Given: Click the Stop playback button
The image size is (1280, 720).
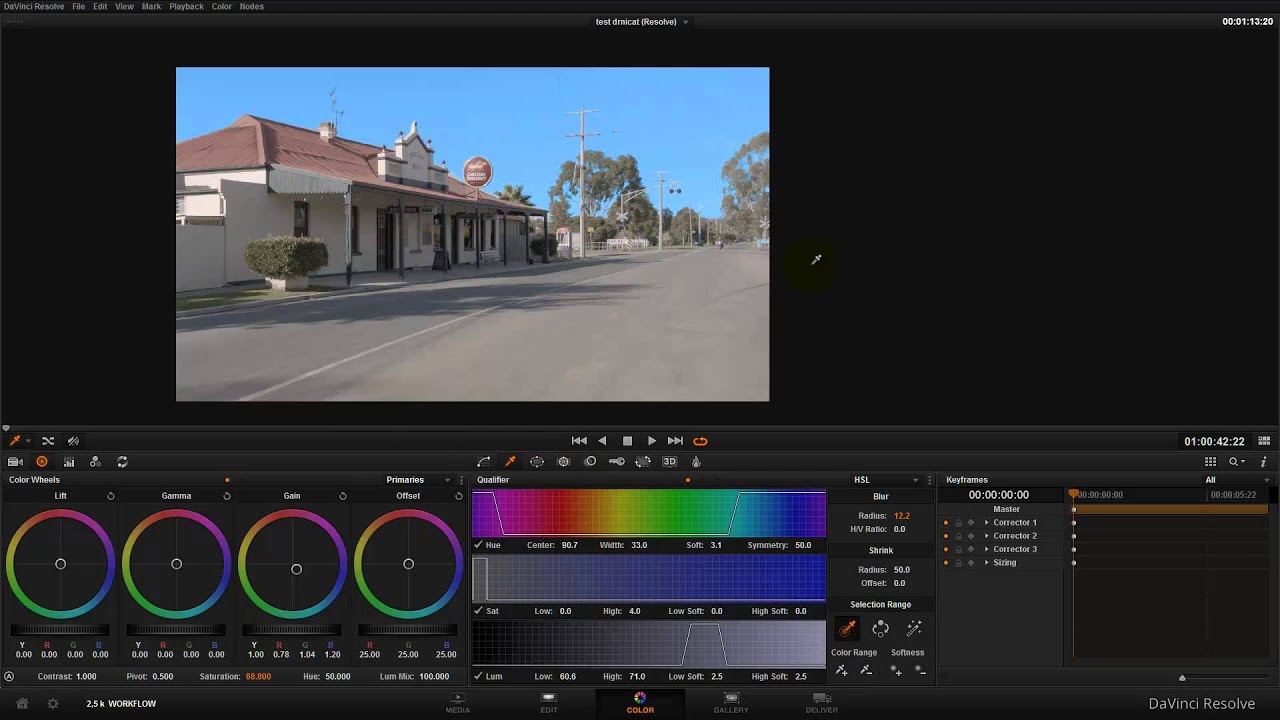Looking at the screenshot, I should [627, 440].
